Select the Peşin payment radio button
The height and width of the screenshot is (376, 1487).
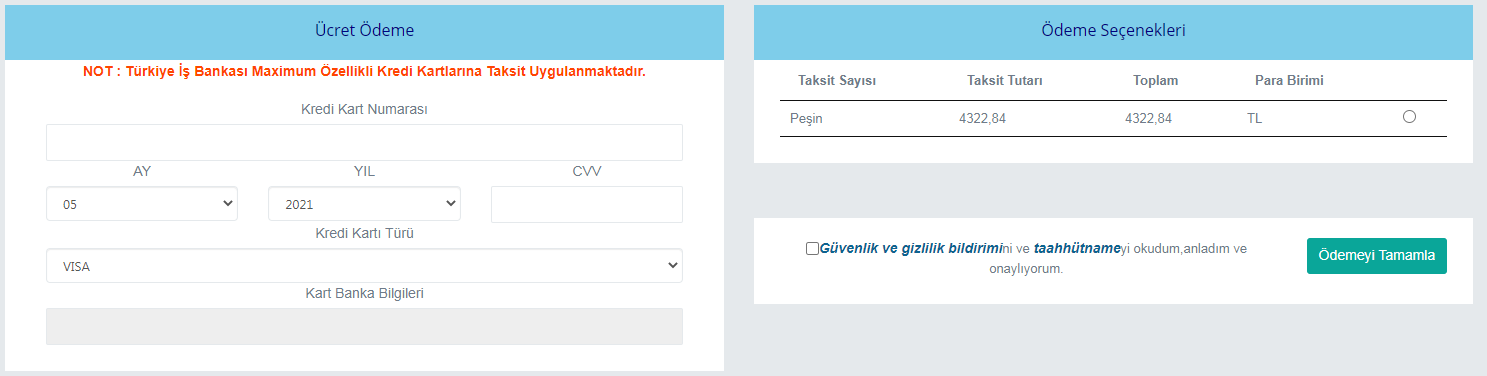1409,117
